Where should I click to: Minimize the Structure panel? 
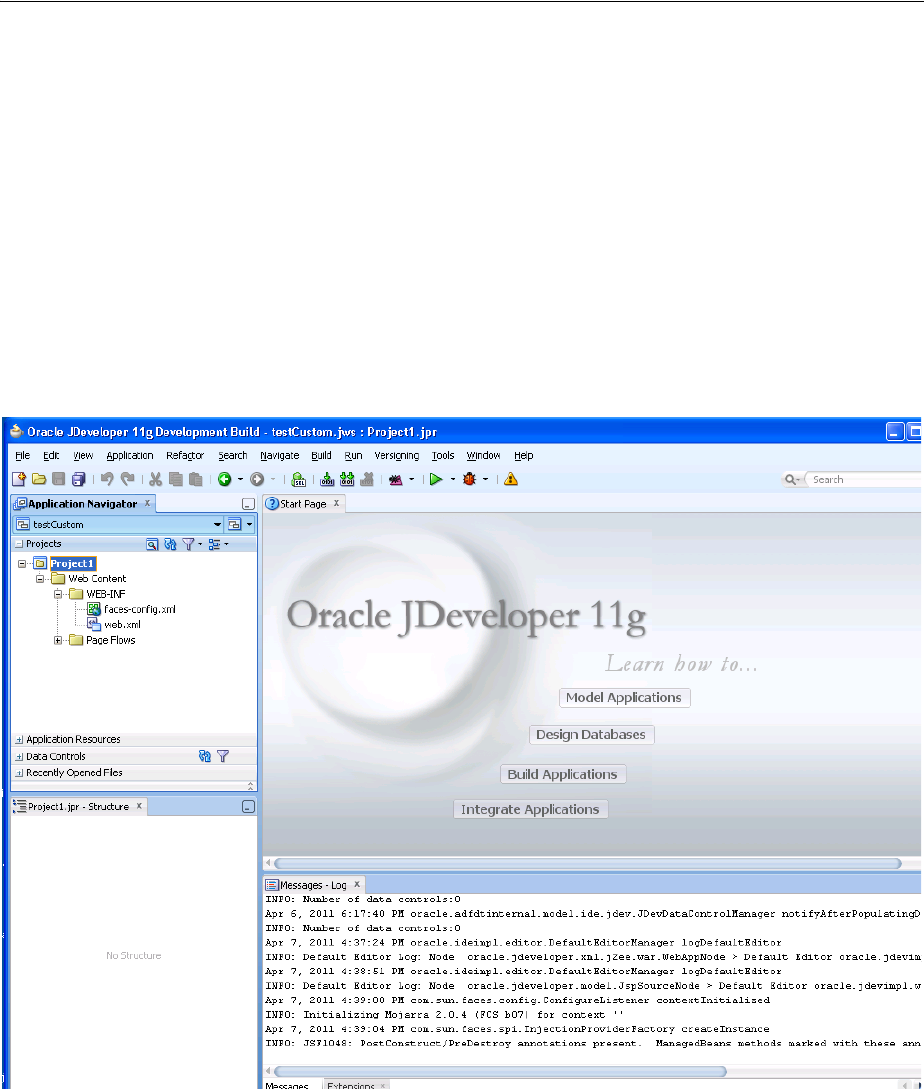coord(248,807)
